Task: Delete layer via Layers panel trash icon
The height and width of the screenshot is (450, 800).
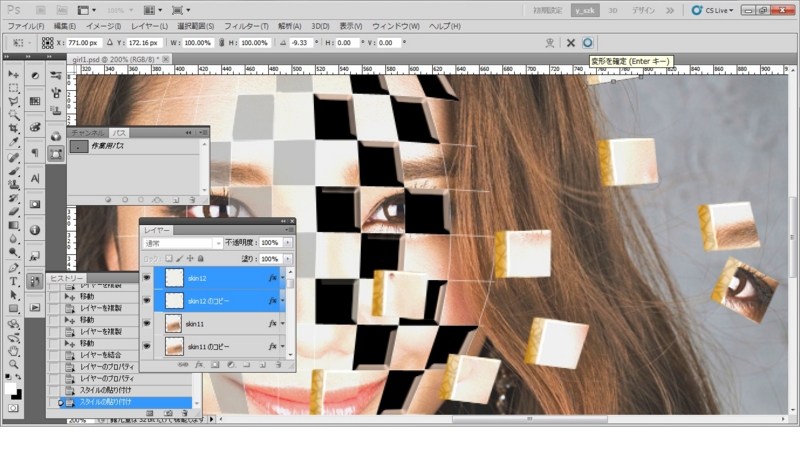Action: coord(278,365)
